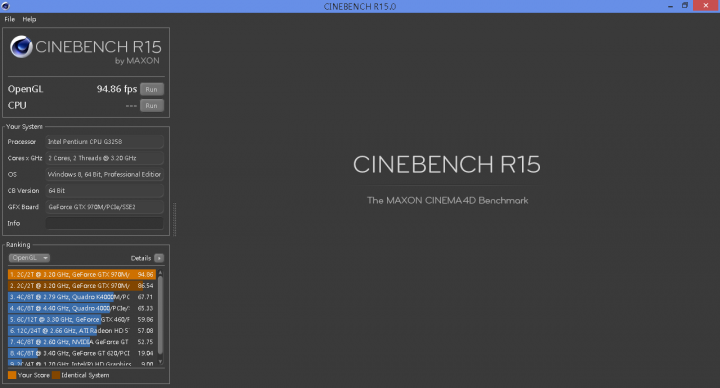Select the OS field showing Windows 8

pos(104,174)
